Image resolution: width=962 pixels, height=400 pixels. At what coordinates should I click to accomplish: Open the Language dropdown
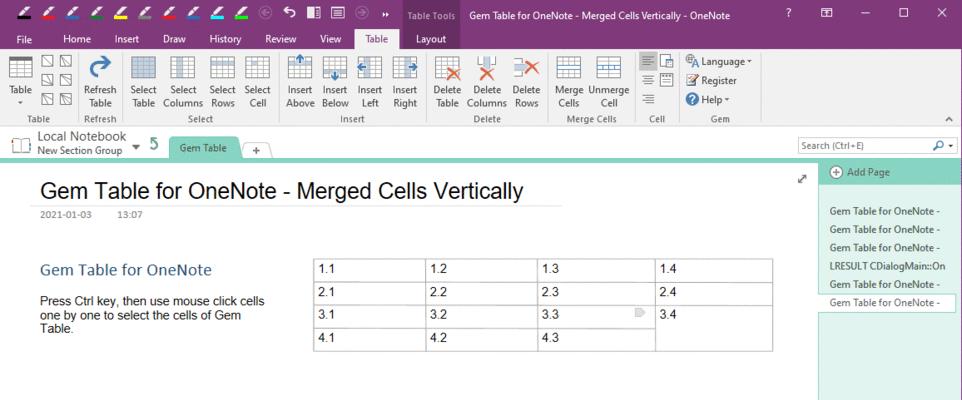pos(718,61)
